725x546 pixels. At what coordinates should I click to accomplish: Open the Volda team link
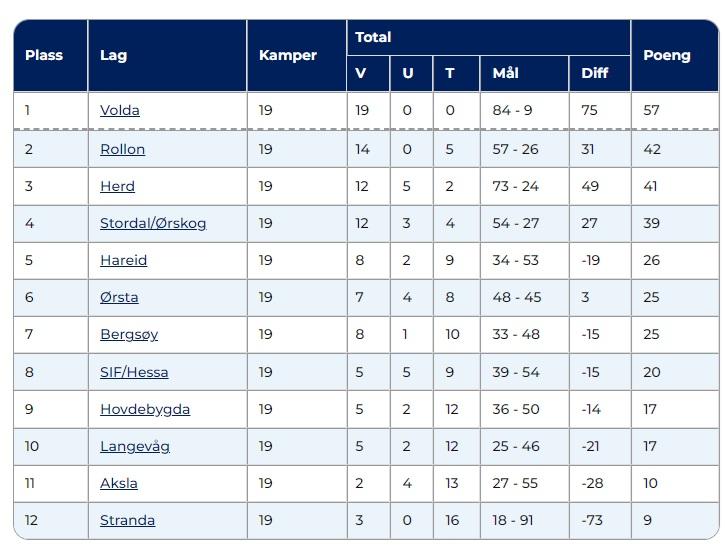pyautogui.click(x=120, y=110)
